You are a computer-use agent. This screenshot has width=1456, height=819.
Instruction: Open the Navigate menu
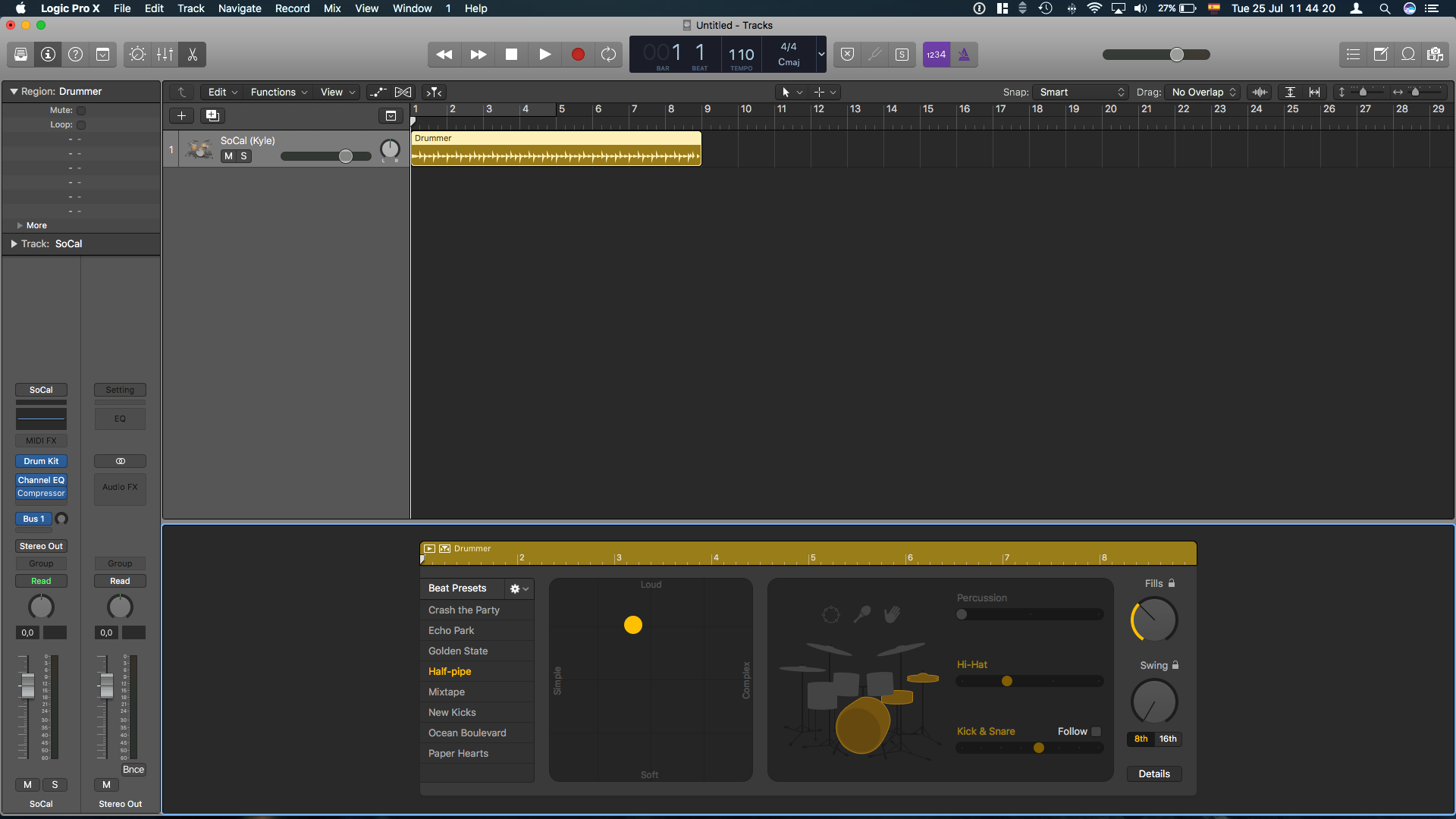[x=240, y=8]
